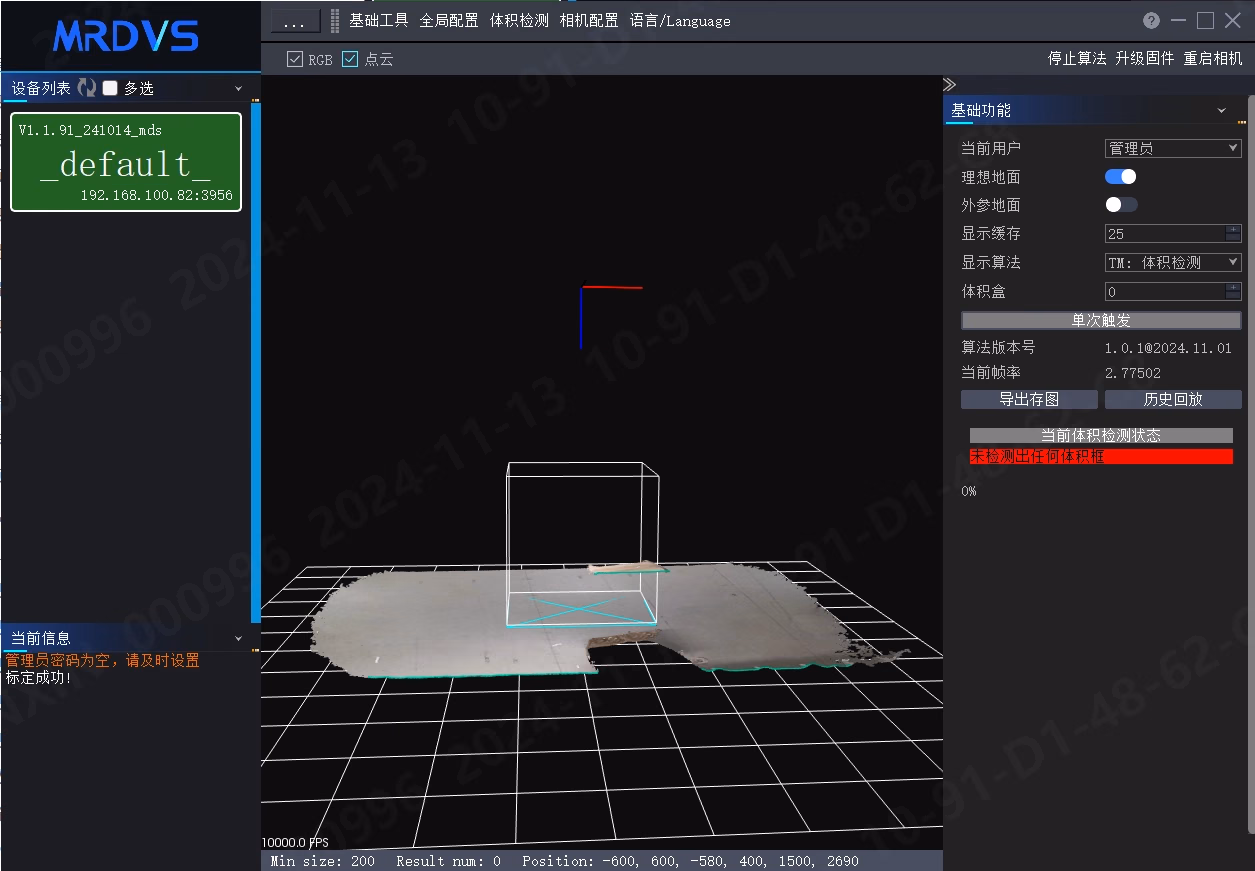Image resolution: width=1255 pixels, height=871 pixels.
Task: Click the Result num: 0 status entry
Action: (x=448, y=861)
